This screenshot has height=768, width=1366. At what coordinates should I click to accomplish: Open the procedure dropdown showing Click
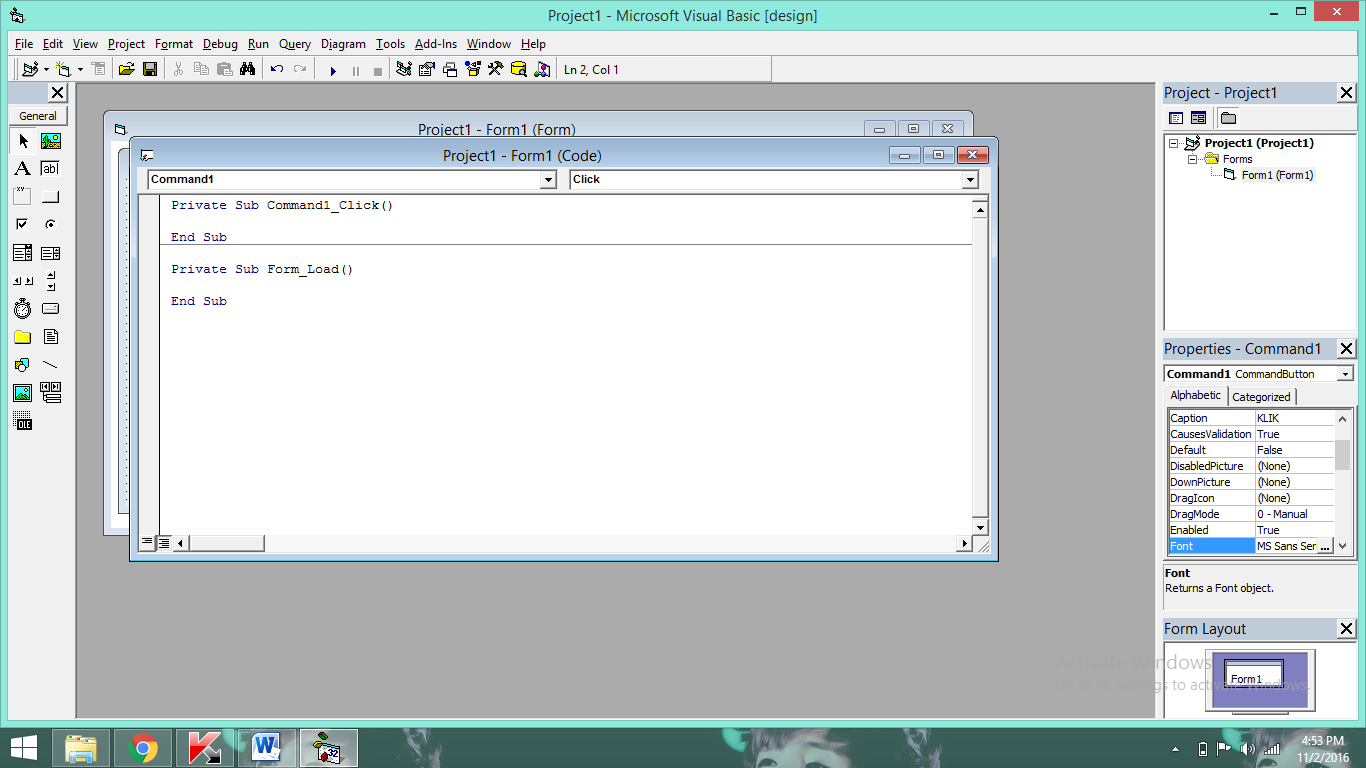click(969, 180)
